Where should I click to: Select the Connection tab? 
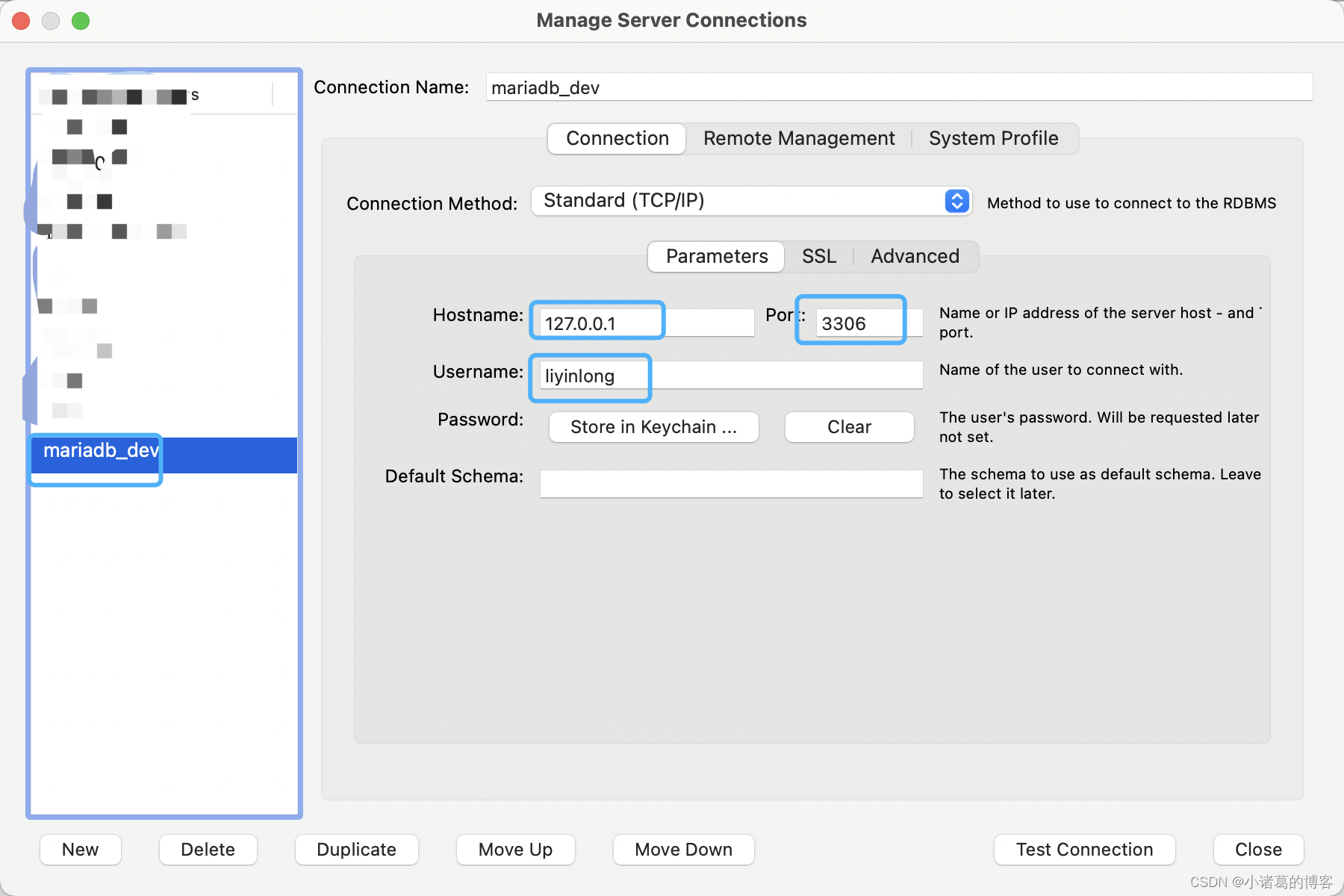tap(616, 138)
